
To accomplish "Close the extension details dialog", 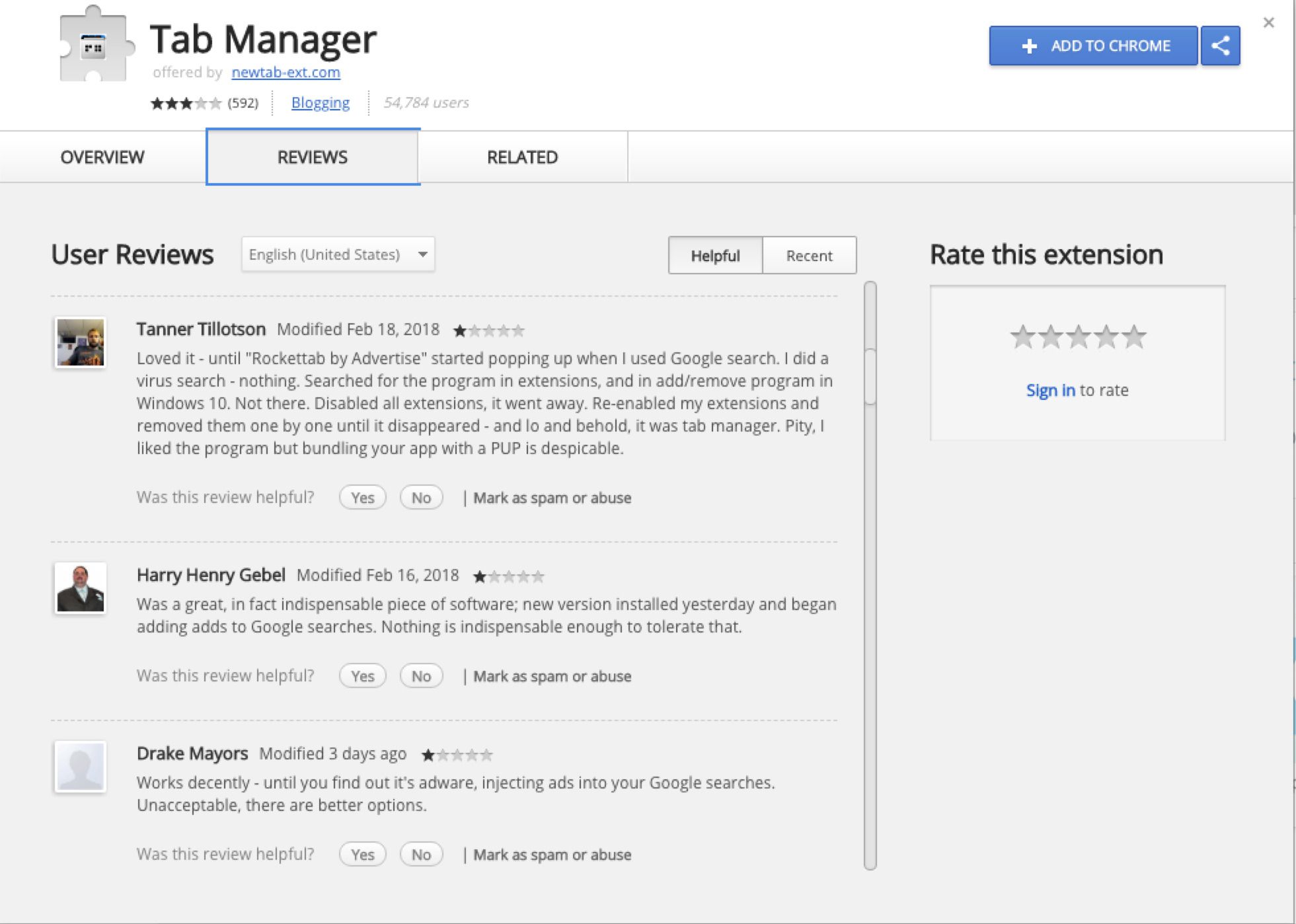I will click(x=1268, y=22).
